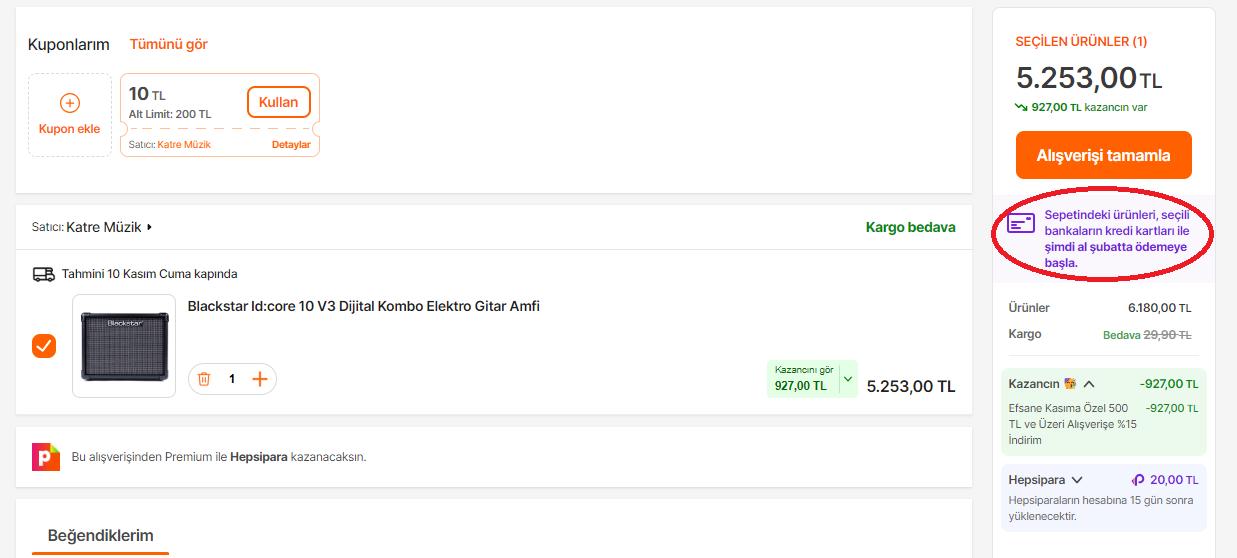Open the Blackstar Id:core 10 V3 product title

(x=363, y=306)
